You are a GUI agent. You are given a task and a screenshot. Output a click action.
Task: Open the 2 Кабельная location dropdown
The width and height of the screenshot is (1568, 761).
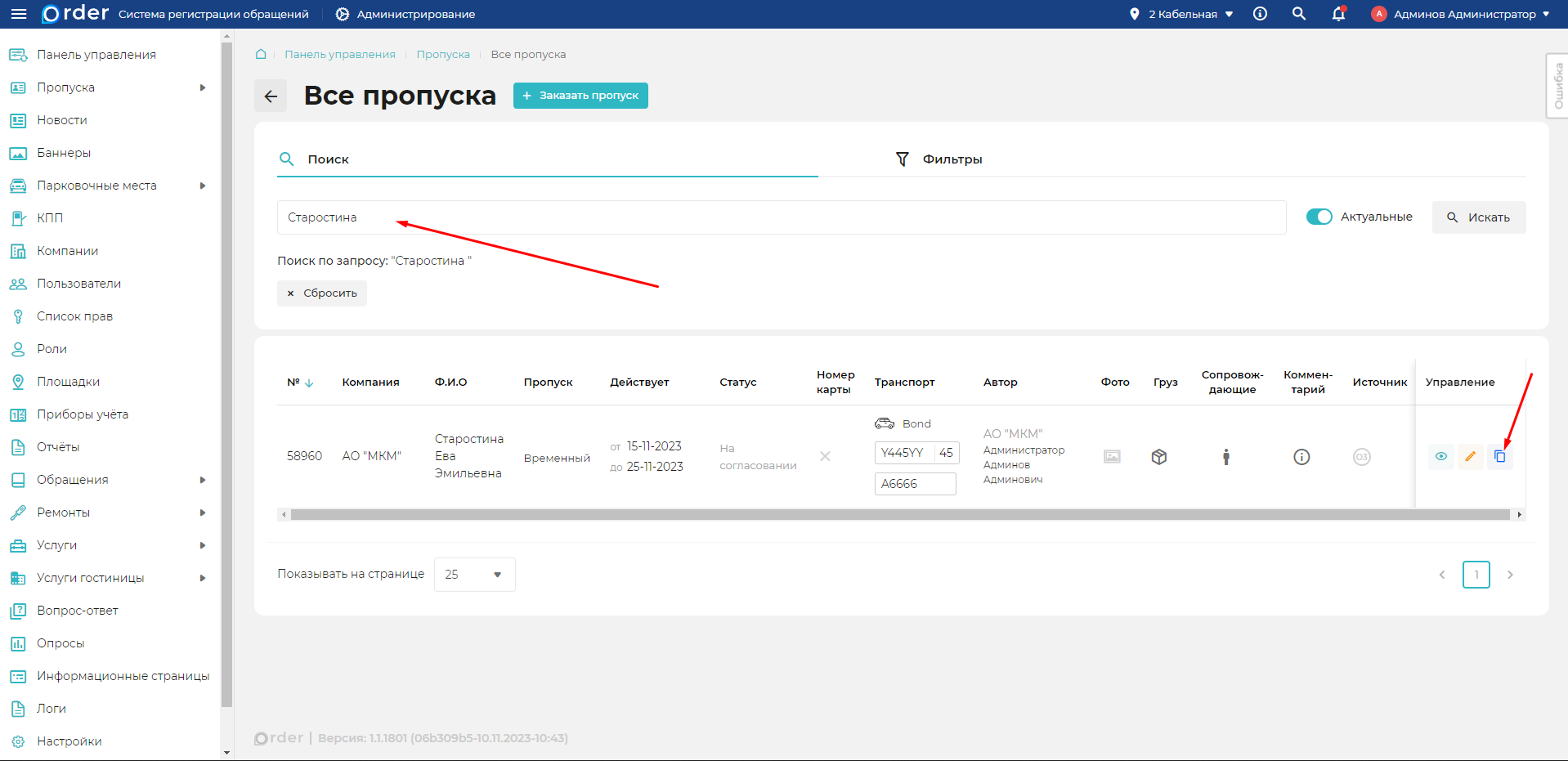[x=1181, y=14]
